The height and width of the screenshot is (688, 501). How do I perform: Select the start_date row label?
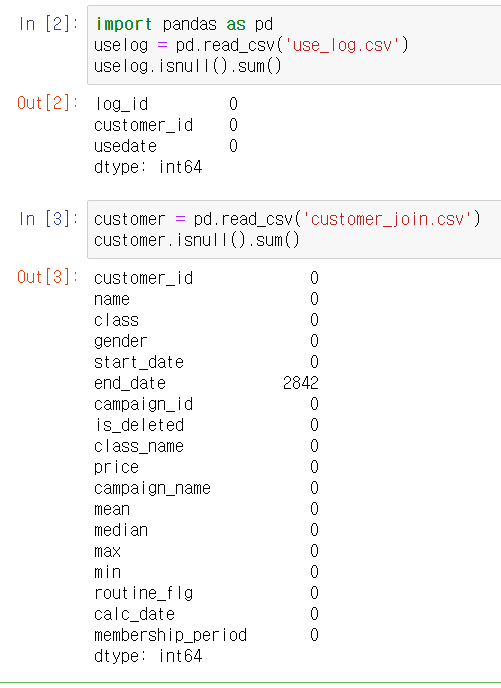coord(139,362)
